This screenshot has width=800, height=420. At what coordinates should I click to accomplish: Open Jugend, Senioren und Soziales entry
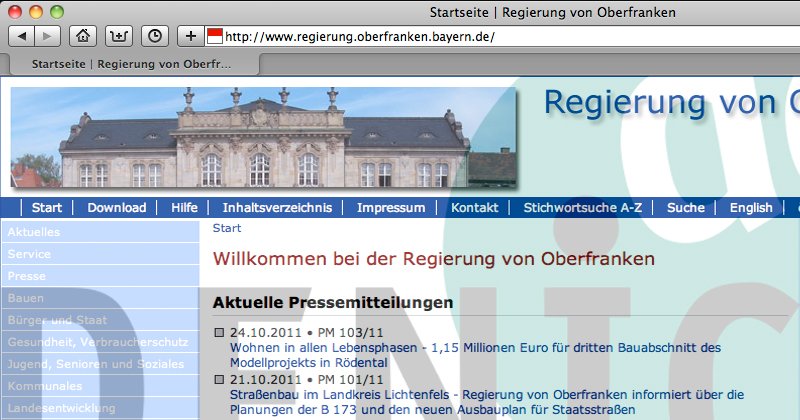pos(100,363)
